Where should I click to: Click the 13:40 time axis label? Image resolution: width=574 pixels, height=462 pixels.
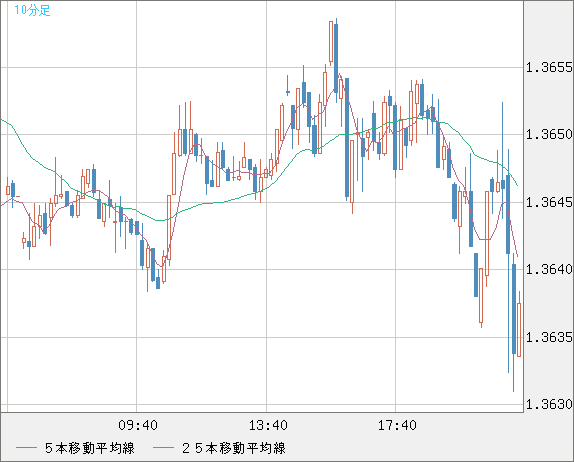click(x=268, y=425)
